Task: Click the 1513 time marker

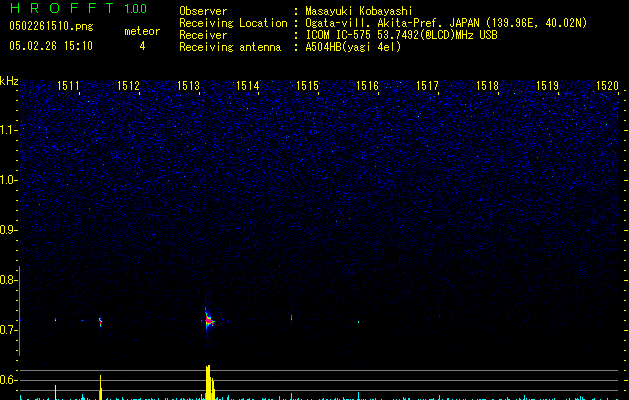Action: [x=188, y=86]
